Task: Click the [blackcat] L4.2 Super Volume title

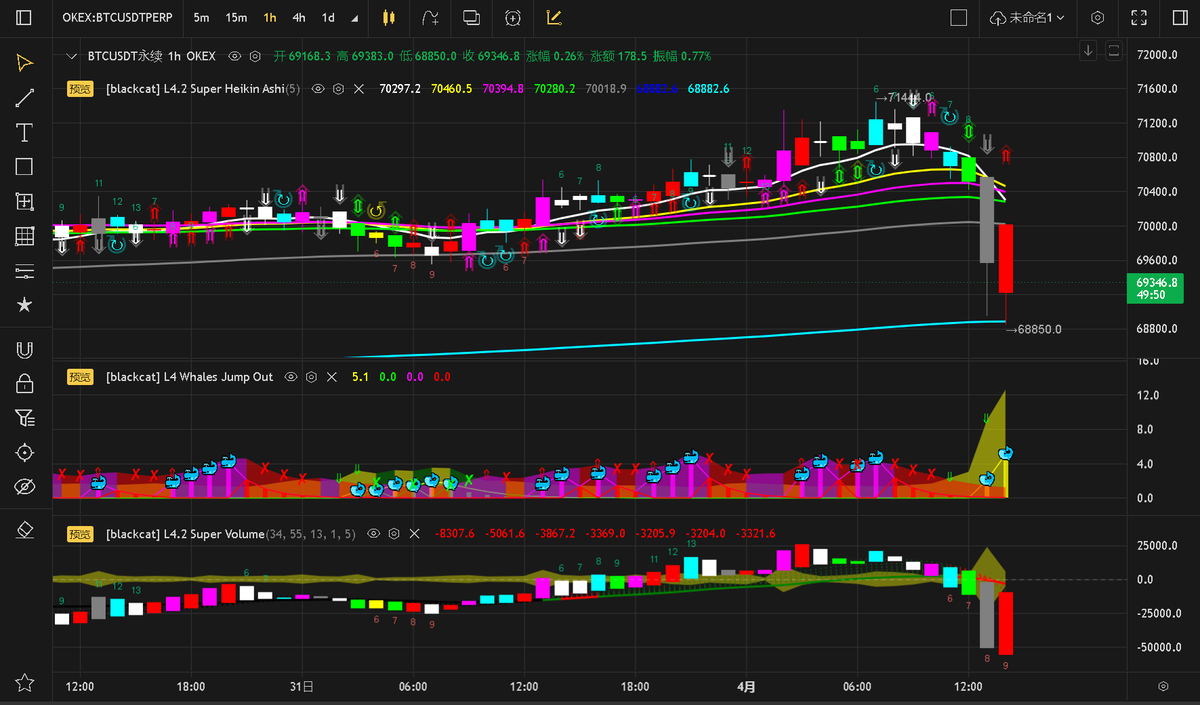Action: pos(184,534)
